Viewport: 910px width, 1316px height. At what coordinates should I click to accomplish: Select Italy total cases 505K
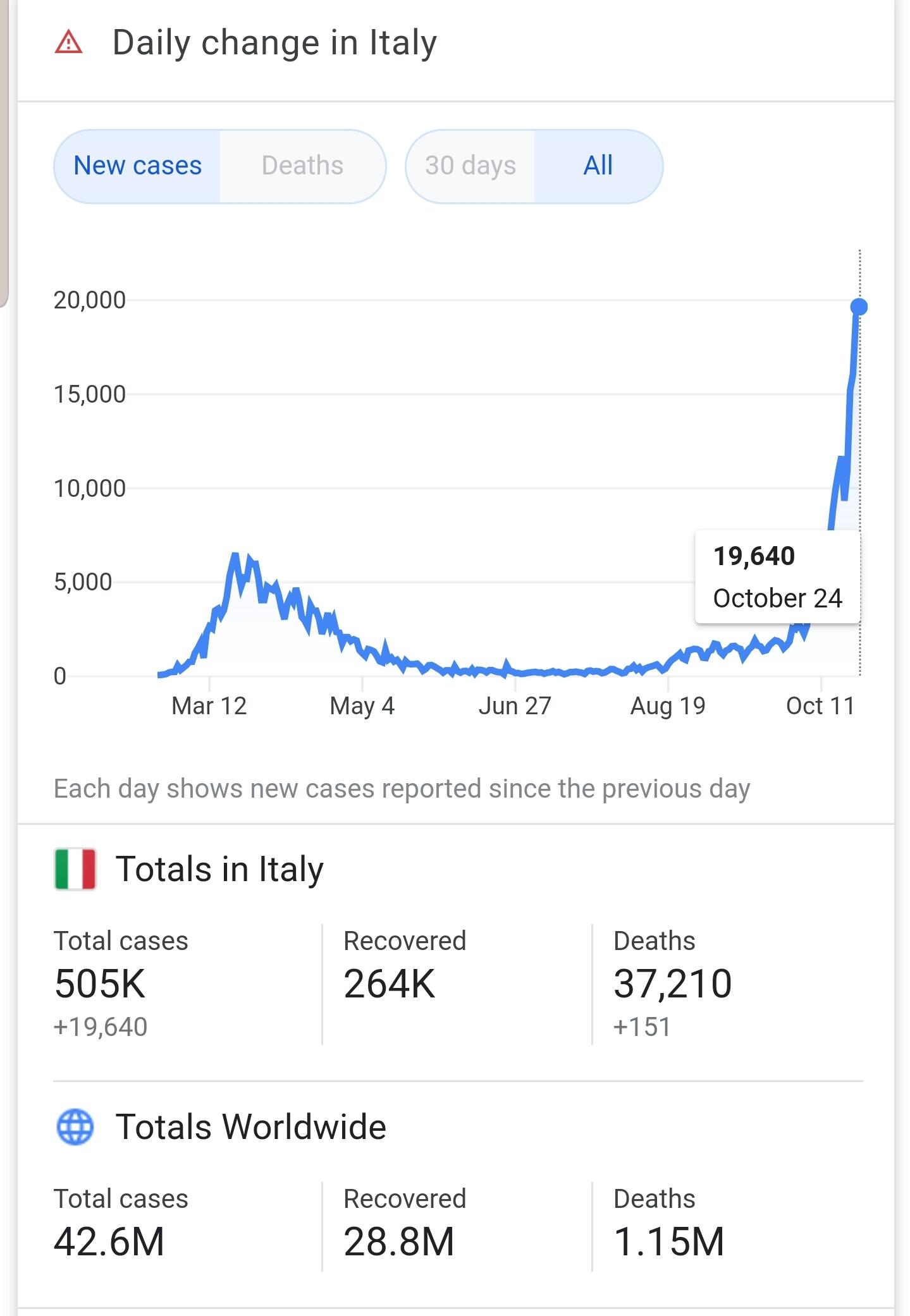[100, 984]
